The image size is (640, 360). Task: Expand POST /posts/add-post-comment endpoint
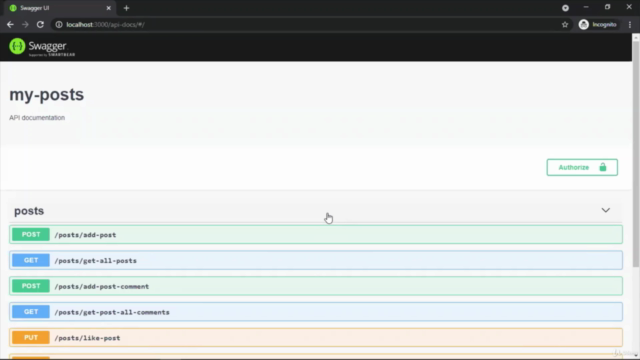coord(316,286)
